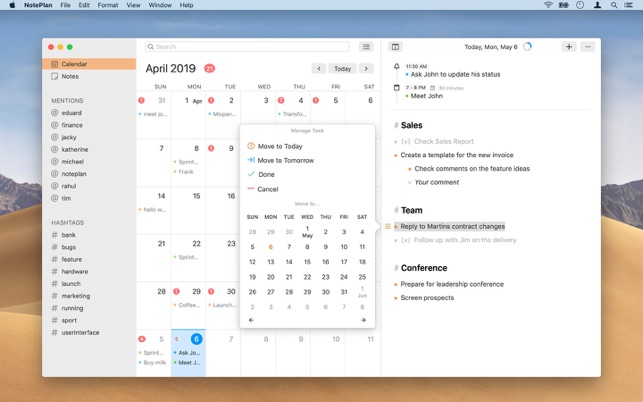Select May 24 in Move to calendar
Image resolution: width=643 pixels, height=402 pixels.
[x=344, y=277]
